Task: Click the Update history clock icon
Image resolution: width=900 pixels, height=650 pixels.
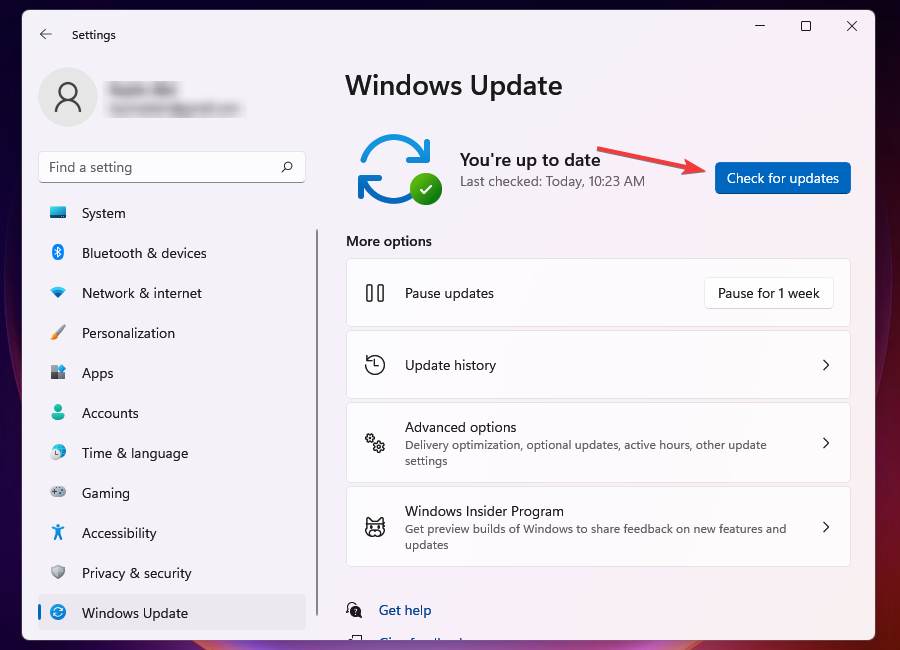Action: click(375, 365)
